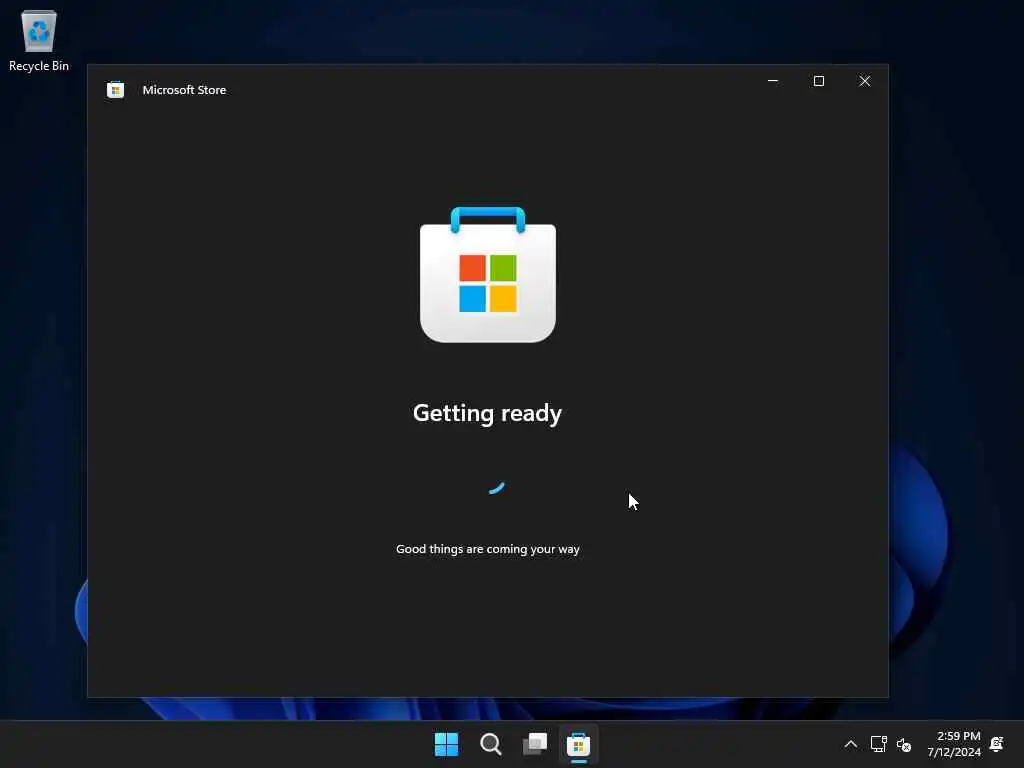The height and width of the screenshot is (768, 1024).
Task: Close the Microsoft Store window
Action: point(865,81)
